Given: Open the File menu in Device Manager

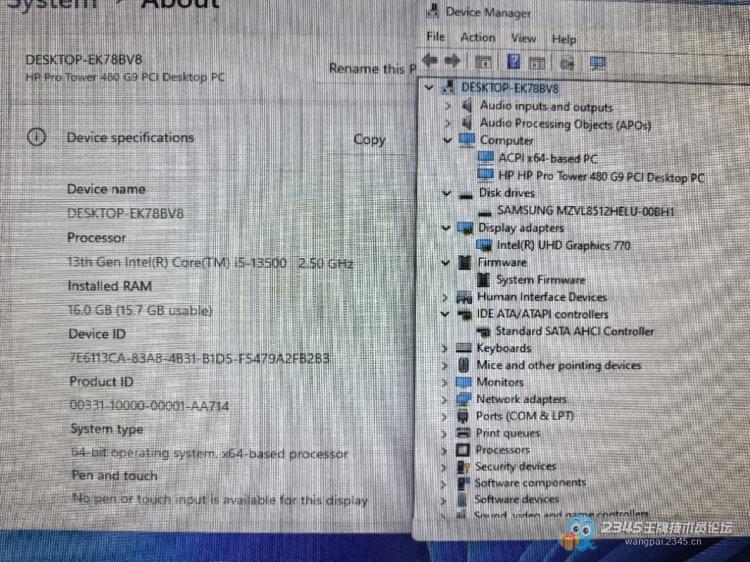Looking at the screenshot, I should pyautogui.click(x=435, y=36).
